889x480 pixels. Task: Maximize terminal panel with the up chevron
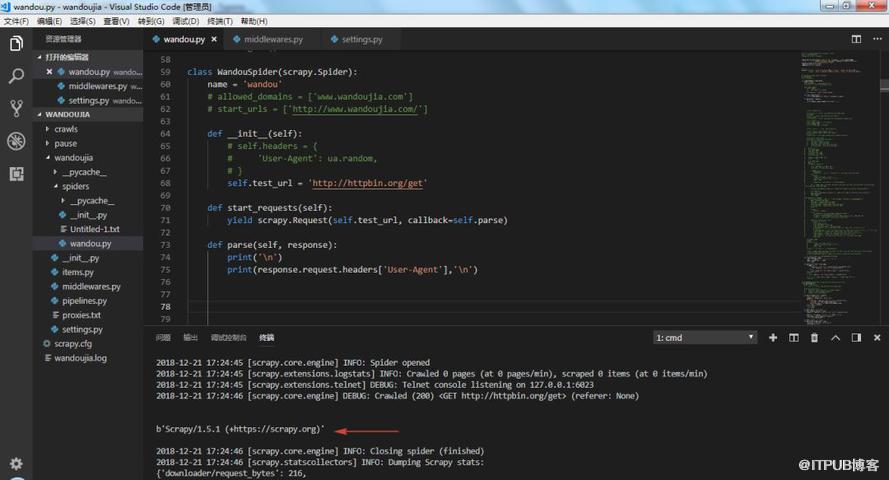click(x=835, y=338)
